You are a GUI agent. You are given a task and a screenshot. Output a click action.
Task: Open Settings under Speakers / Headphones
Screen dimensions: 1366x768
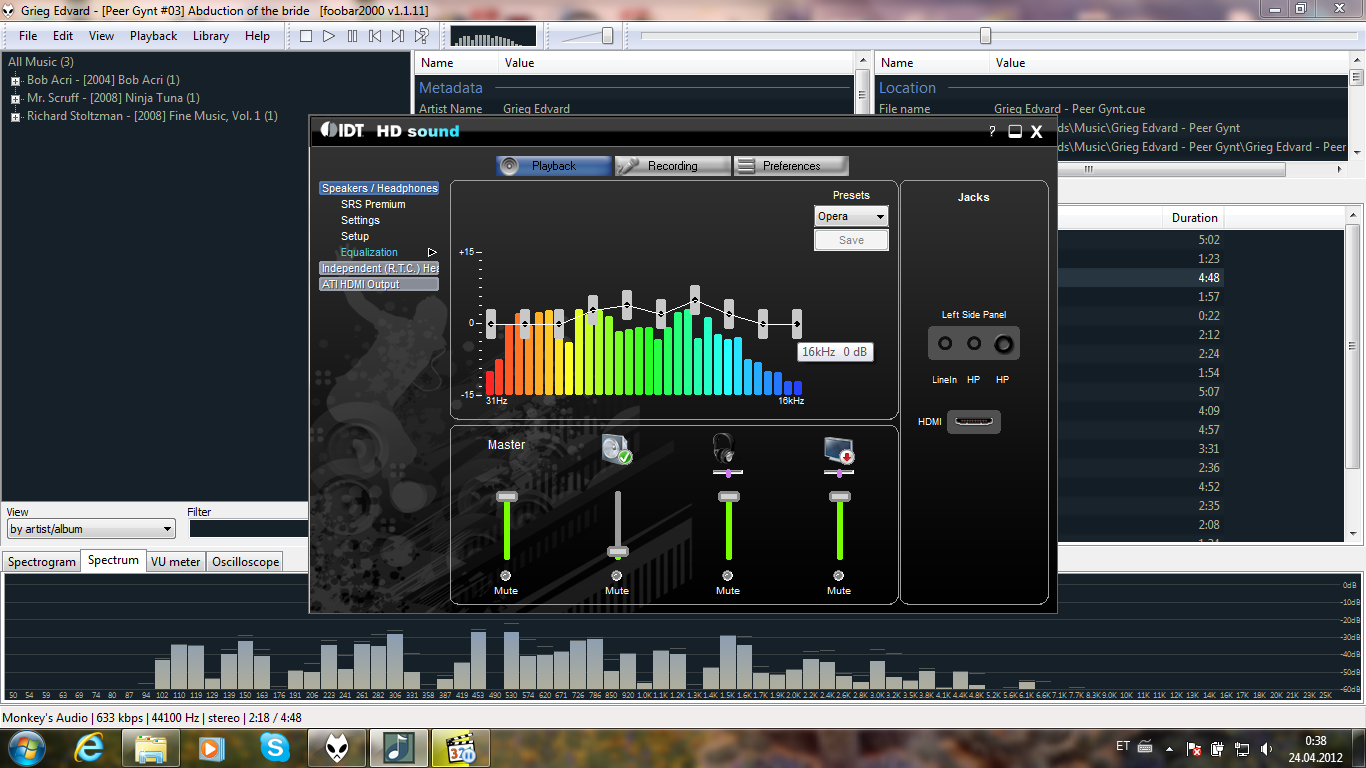[360, 220]
